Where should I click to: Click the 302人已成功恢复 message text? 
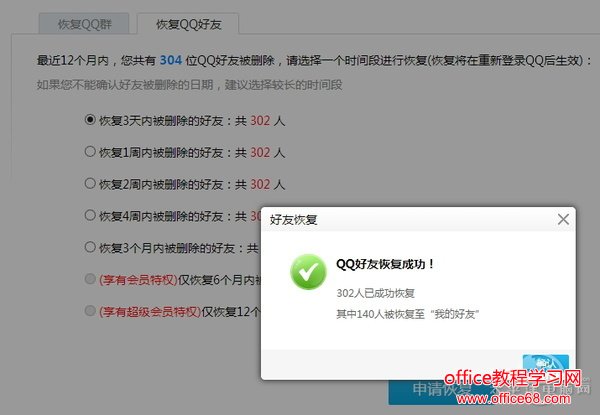(x=375, y=293)
